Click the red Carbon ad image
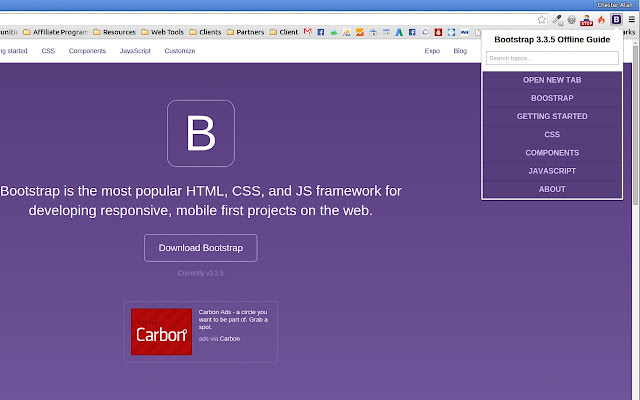This screenshot has width=640, height=400. click(x=161, y=331)
